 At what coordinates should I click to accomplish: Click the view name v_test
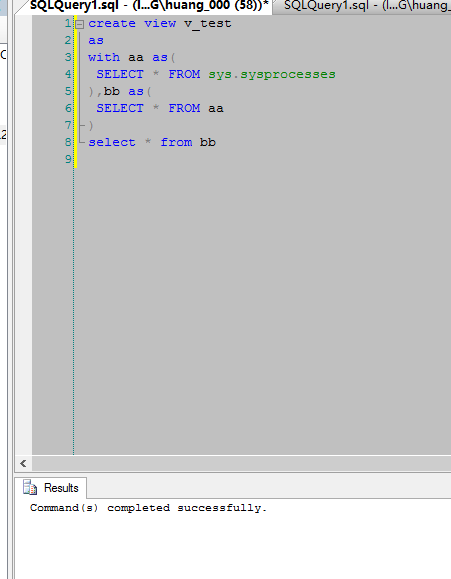[x=208, y=24]
